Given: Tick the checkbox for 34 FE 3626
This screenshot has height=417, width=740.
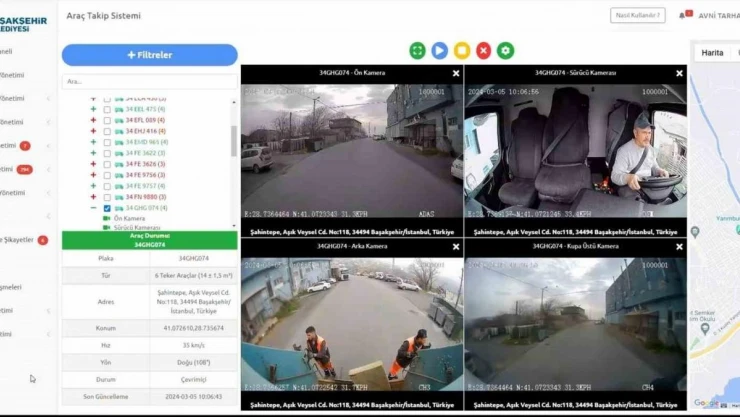Looking at the screenshot, I should [x=107, y=164].
